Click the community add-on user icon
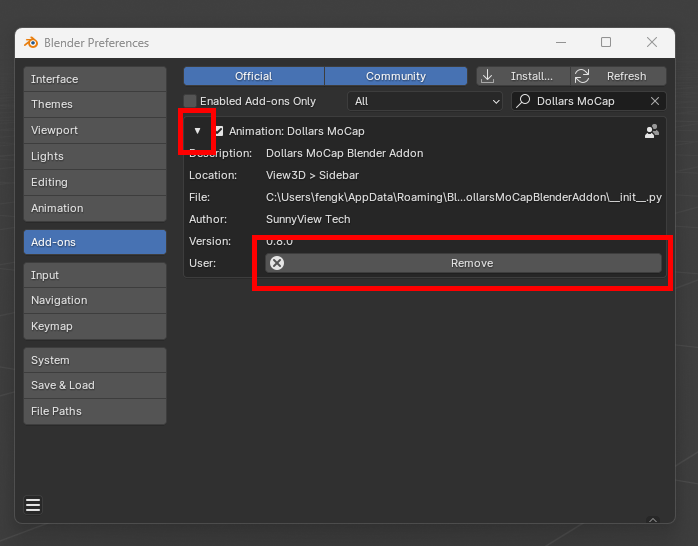The image size is (698, 546). coord(652,131)
